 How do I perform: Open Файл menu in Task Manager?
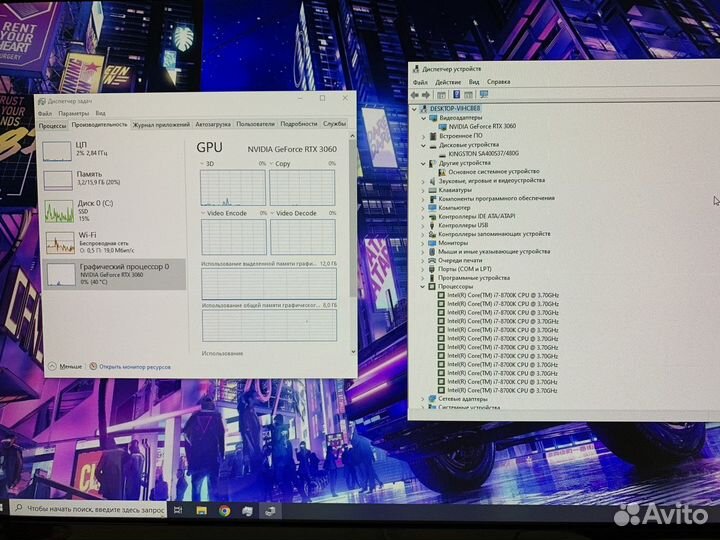pos(45,113)
